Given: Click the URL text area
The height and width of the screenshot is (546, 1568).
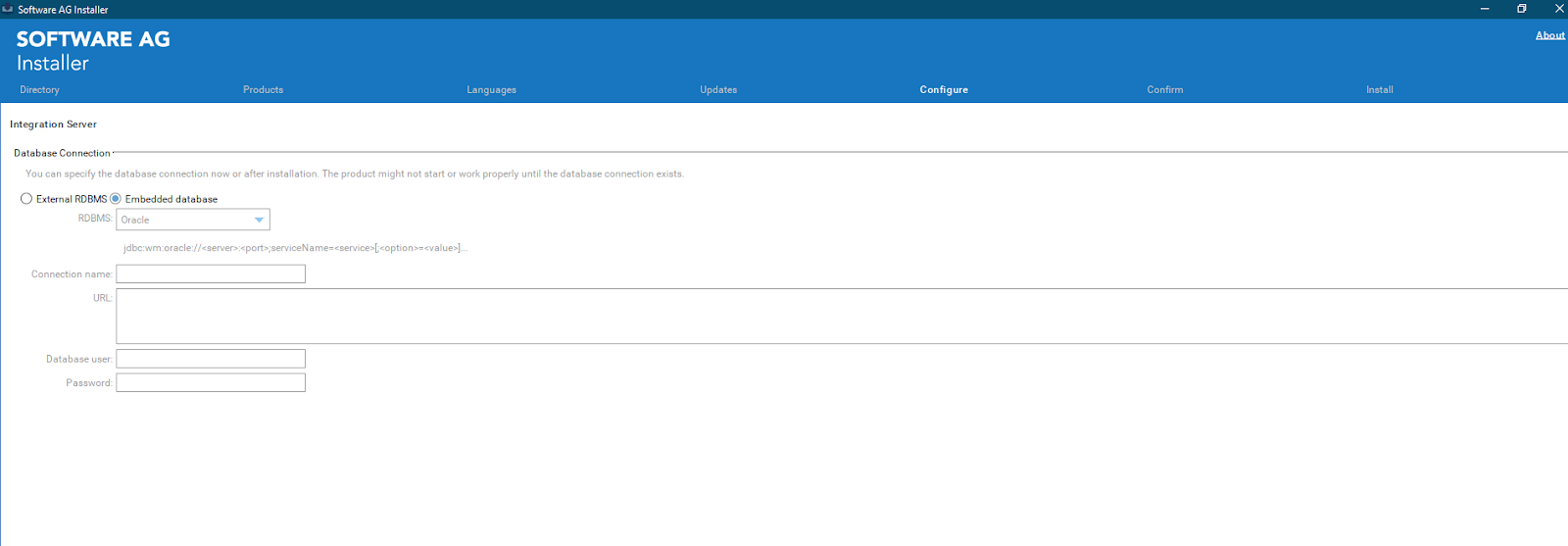Looking at the screenshot, I should click(842, 316).
